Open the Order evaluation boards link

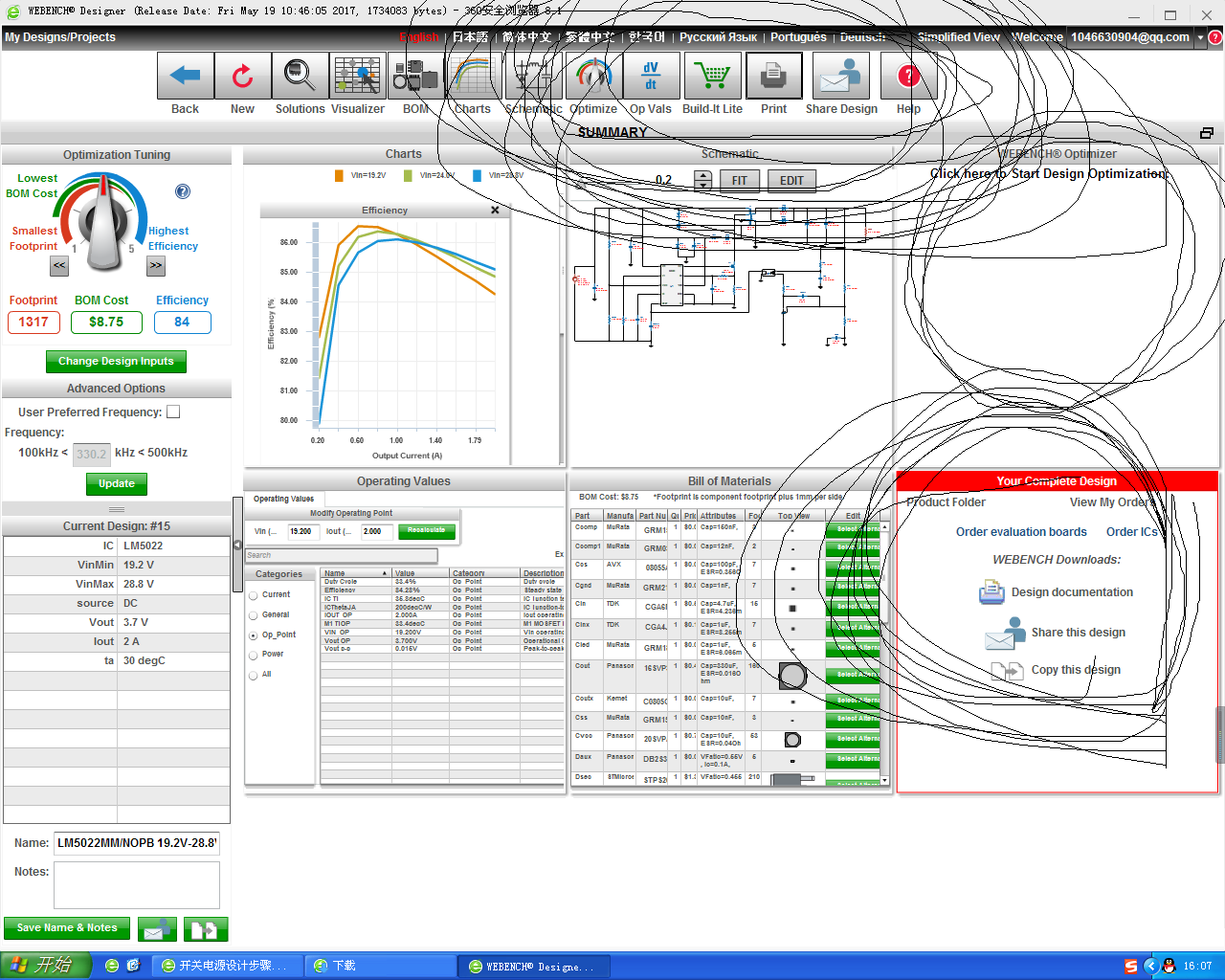pos(1021,532)
